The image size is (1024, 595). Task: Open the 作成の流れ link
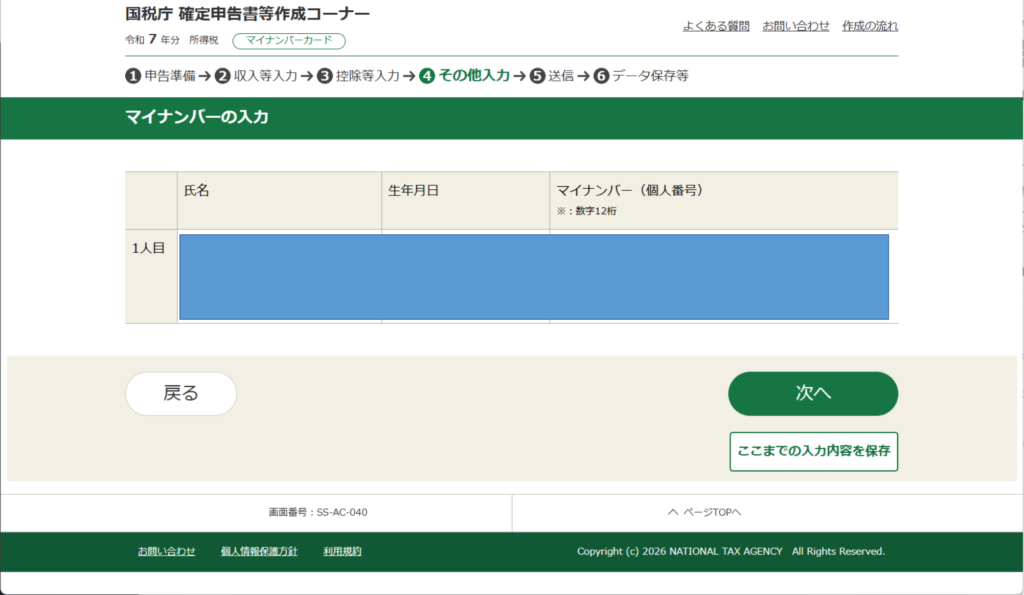point(870,26)
